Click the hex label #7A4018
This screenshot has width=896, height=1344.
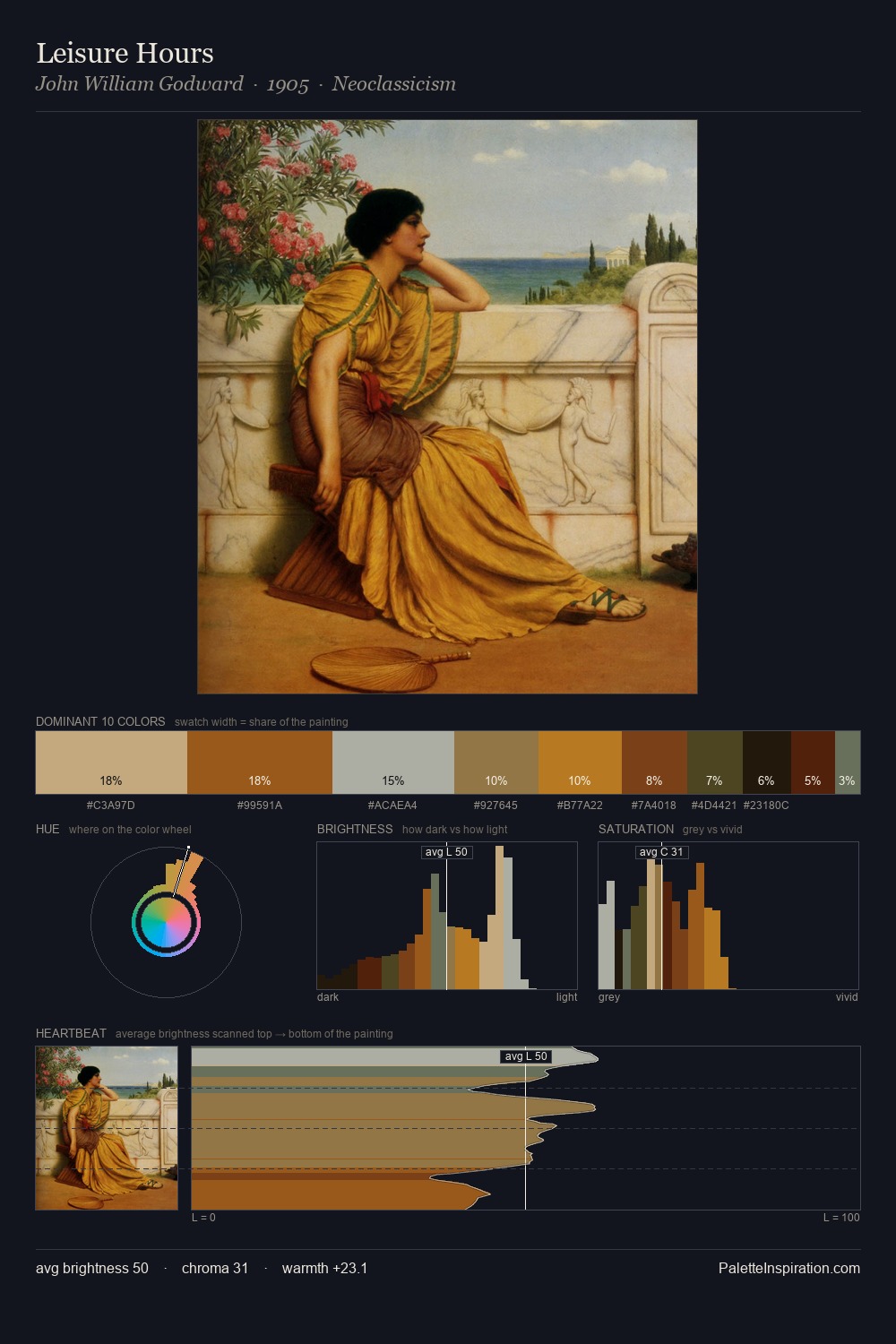pyautogui.click(x=654, y=806)
